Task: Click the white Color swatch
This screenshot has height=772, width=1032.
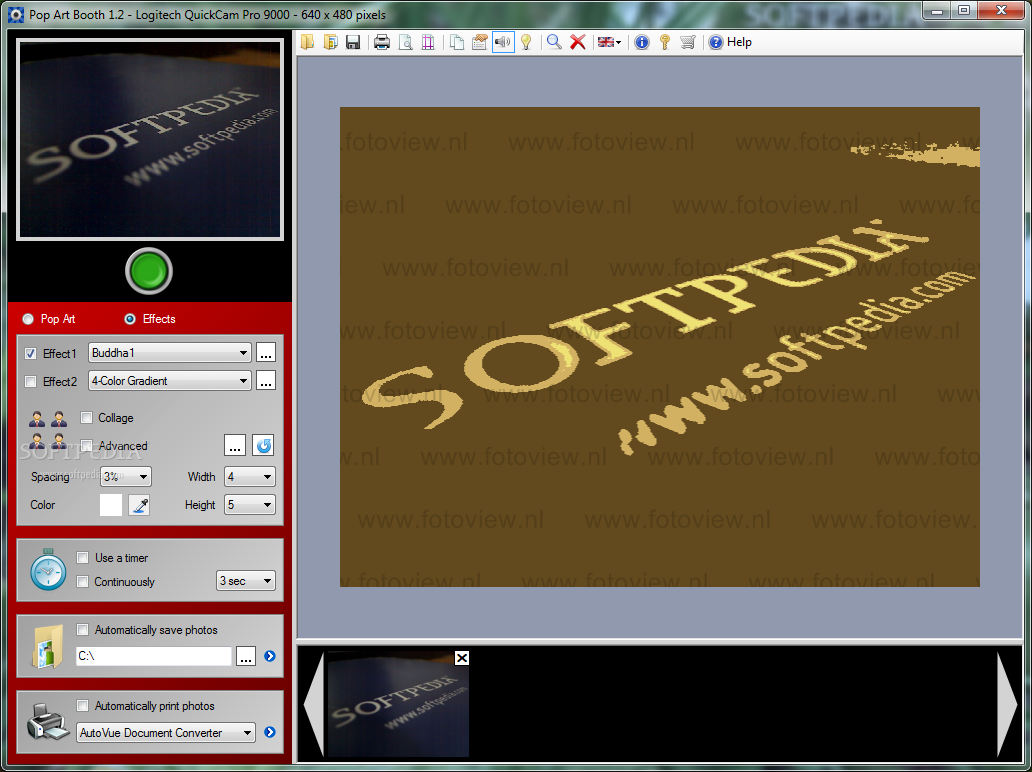Action: point(111,505)
